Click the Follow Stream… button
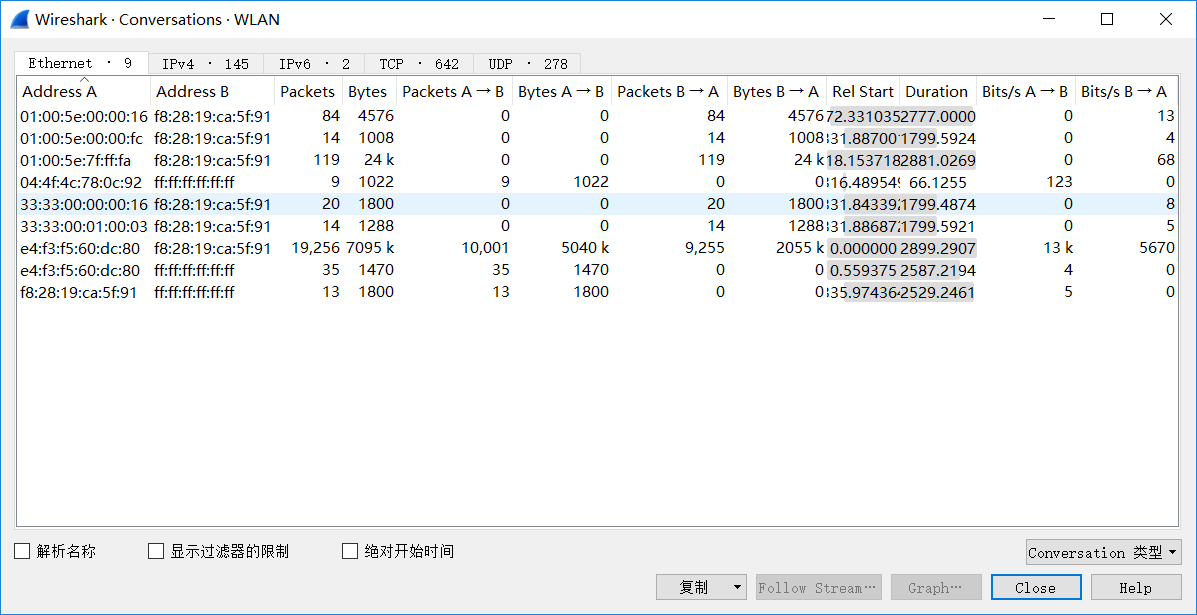 pyautogui.click(x=818, y=588)
